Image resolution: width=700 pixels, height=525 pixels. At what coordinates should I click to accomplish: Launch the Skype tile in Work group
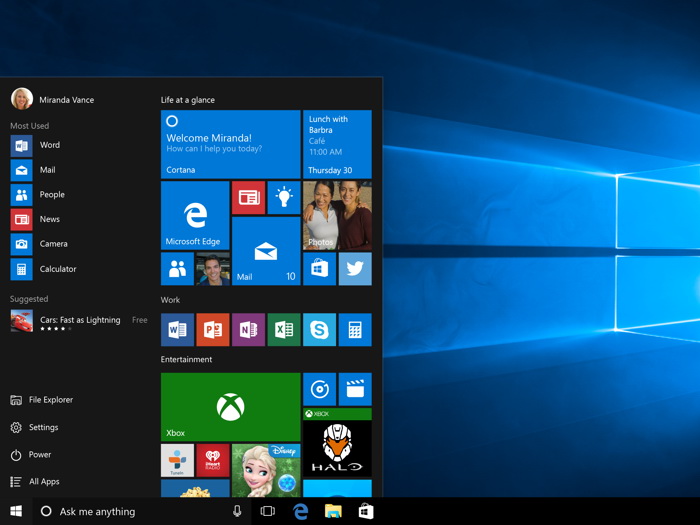click(x=320, y=329)
